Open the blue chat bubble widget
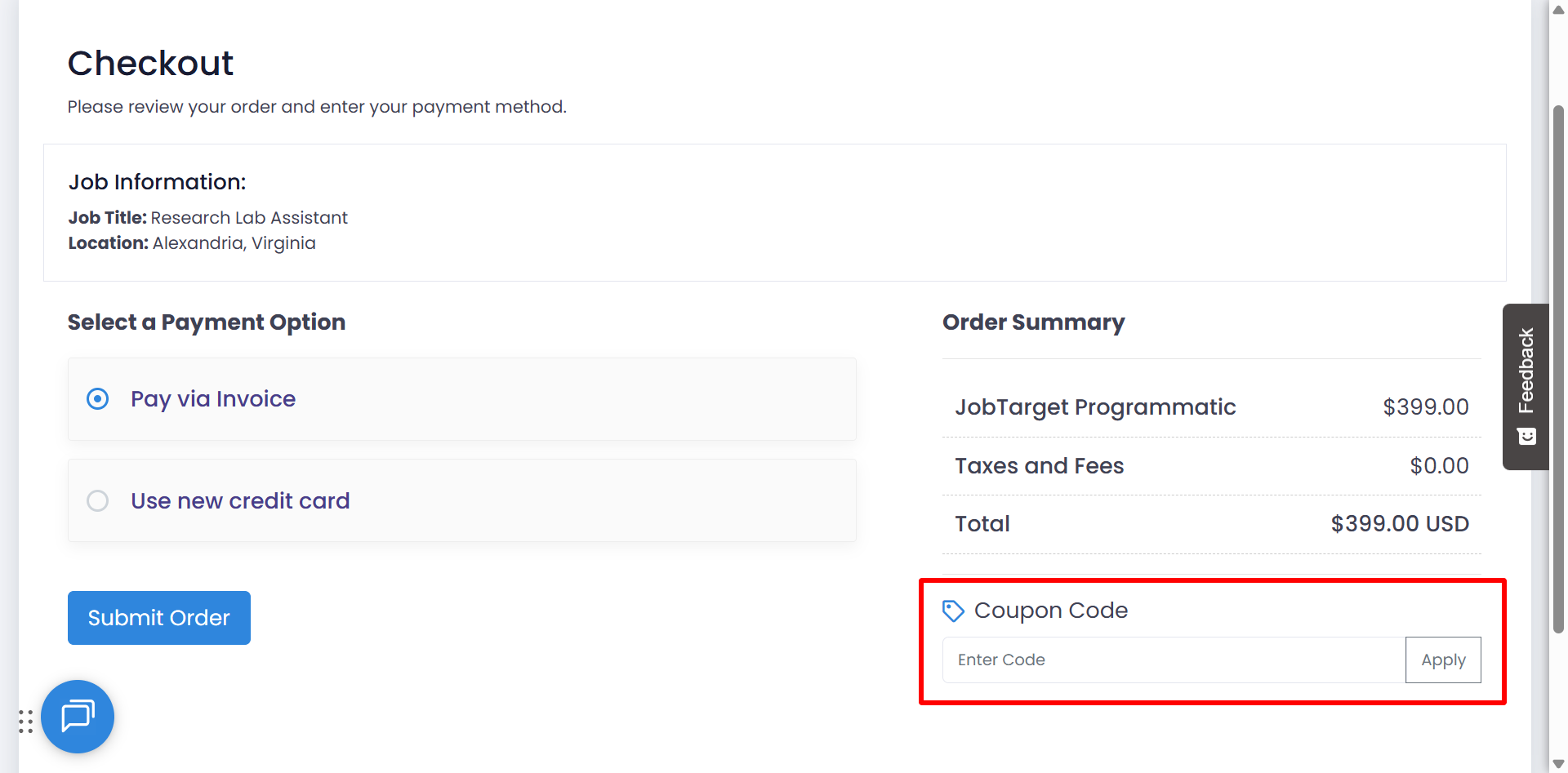Image resolution: width=1568 pixels, height=773 pixels. 78,717
